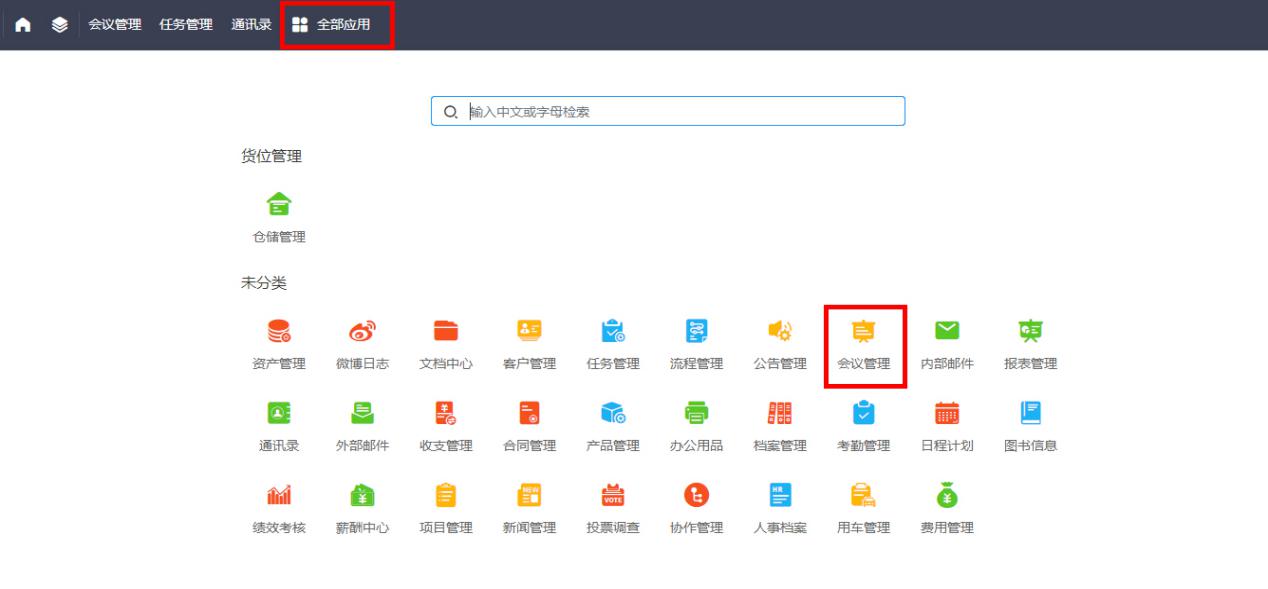Launch the 报表管理 report management app

1030,332
